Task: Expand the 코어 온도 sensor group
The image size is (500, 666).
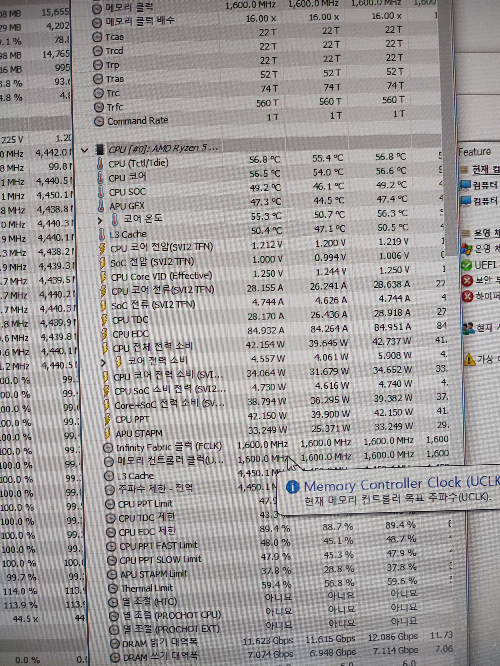Action: (x=100, y=220)
